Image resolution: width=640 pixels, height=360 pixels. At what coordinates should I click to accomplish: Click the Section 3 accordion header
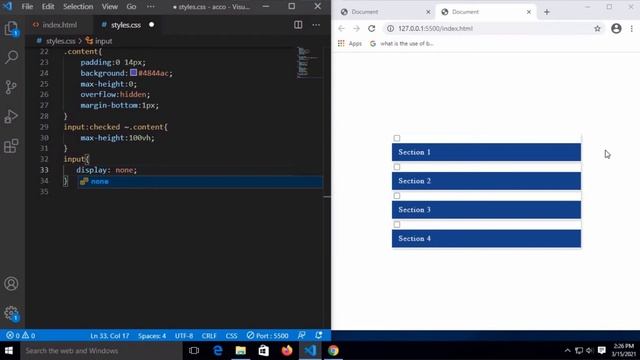tap(486, 210)
